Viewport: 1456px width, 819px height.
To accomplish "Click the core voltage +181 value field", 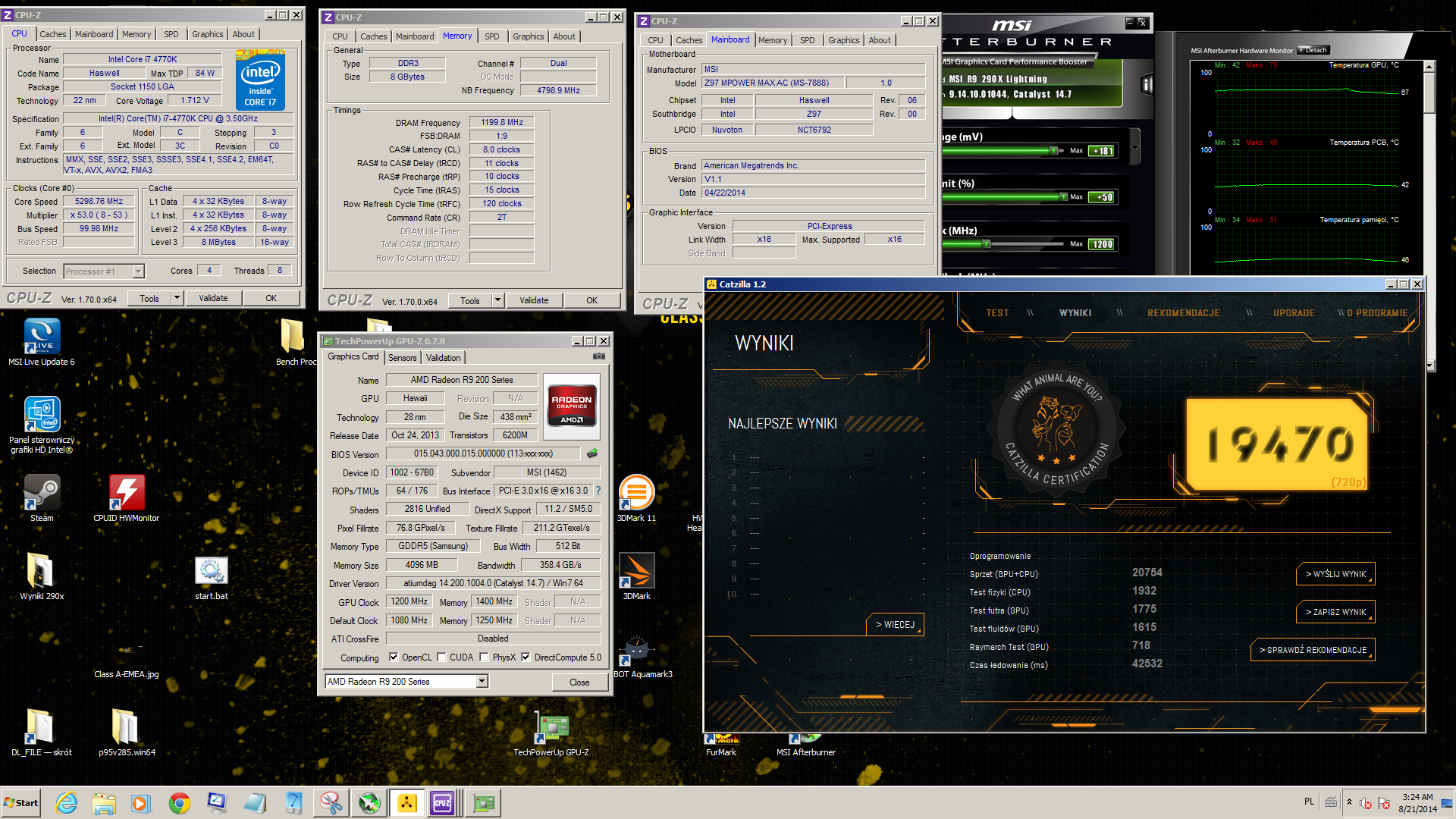I will click(1102, 151).
